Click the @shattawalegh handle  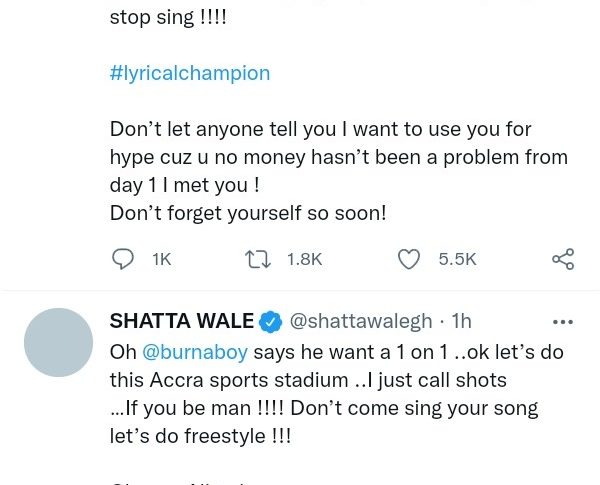coord(361,321)
